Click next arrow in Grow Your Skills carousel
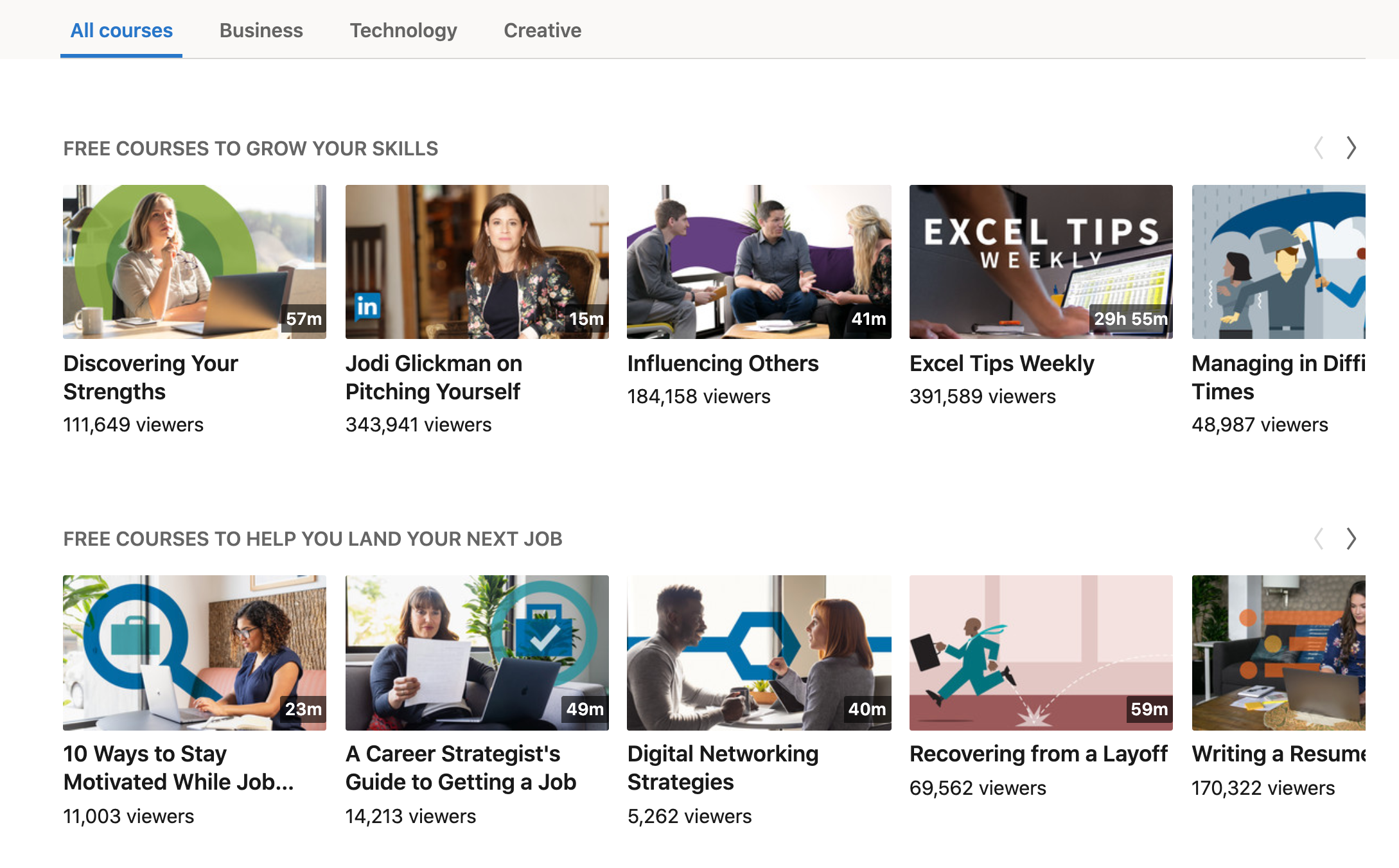Image resolution: width=1399 pixels, height=868 pixels. (1351, 148)
